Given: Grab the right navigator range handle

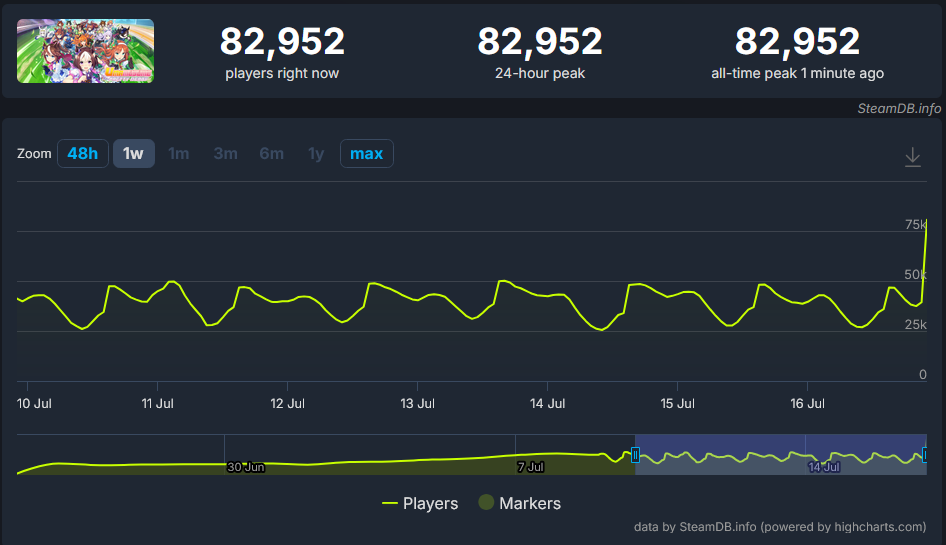Looking at the screenshot, I should (x=925, y=455).
